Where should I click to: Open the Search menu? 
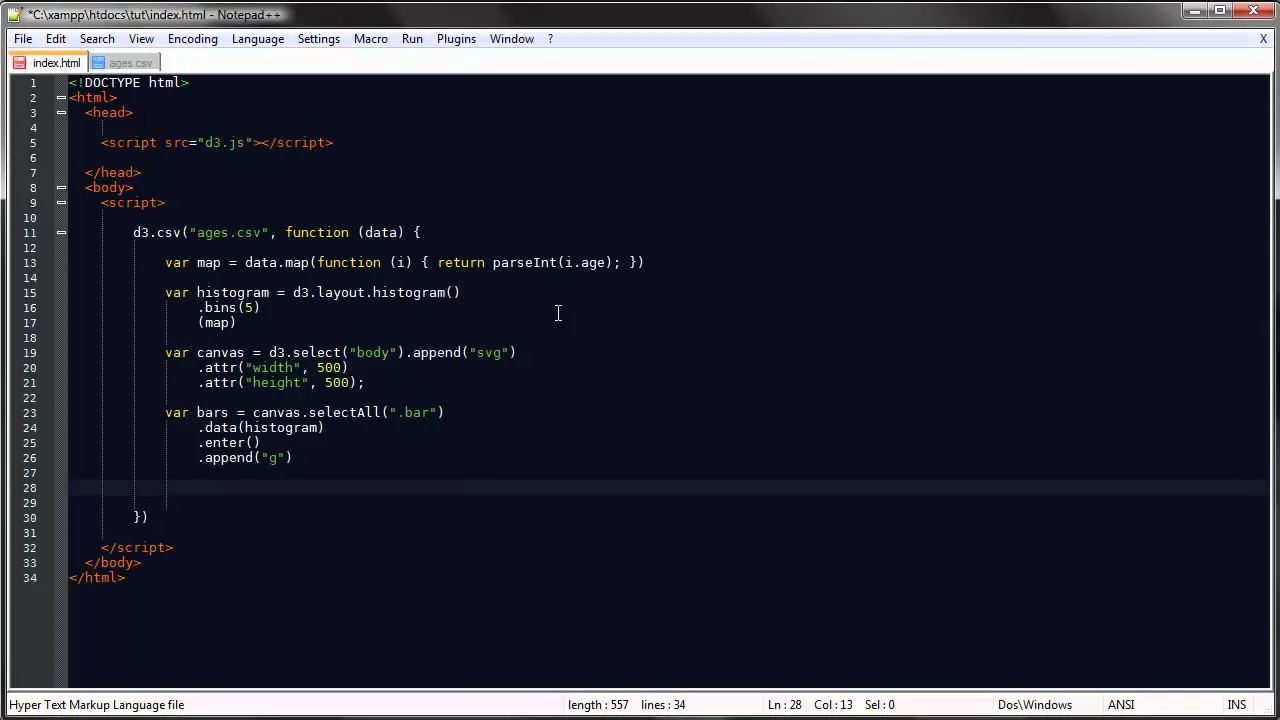point(97,39)
